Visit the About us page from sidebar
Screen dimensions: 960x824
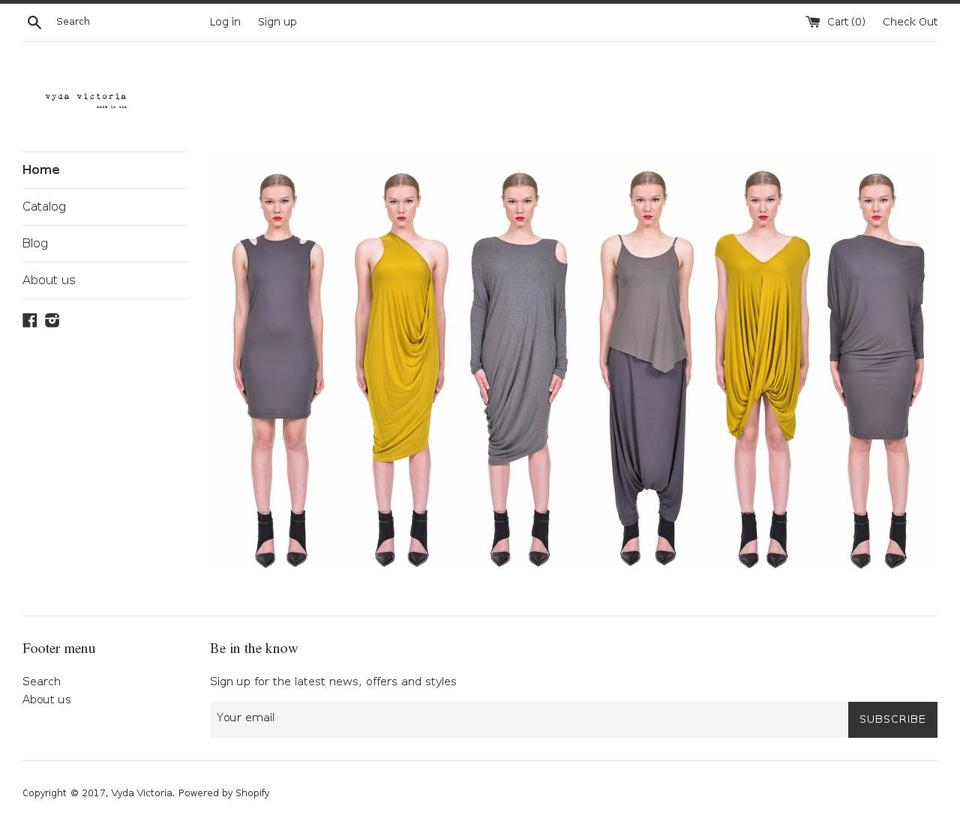(x=48, y=280)
